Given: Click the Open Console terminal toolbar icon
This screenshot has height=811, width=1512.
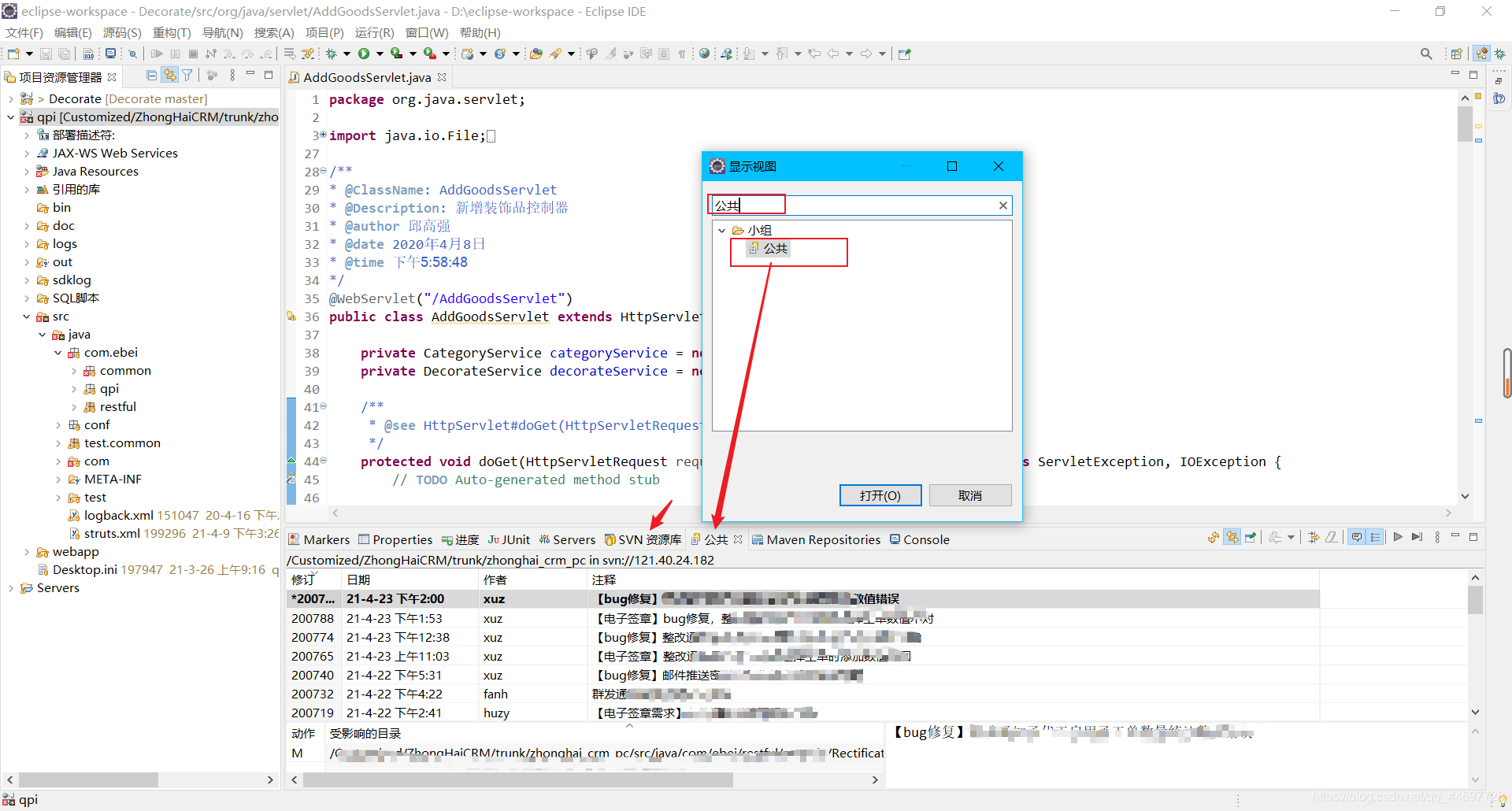Looking at the screenshot, I should (x=111, y=54).
